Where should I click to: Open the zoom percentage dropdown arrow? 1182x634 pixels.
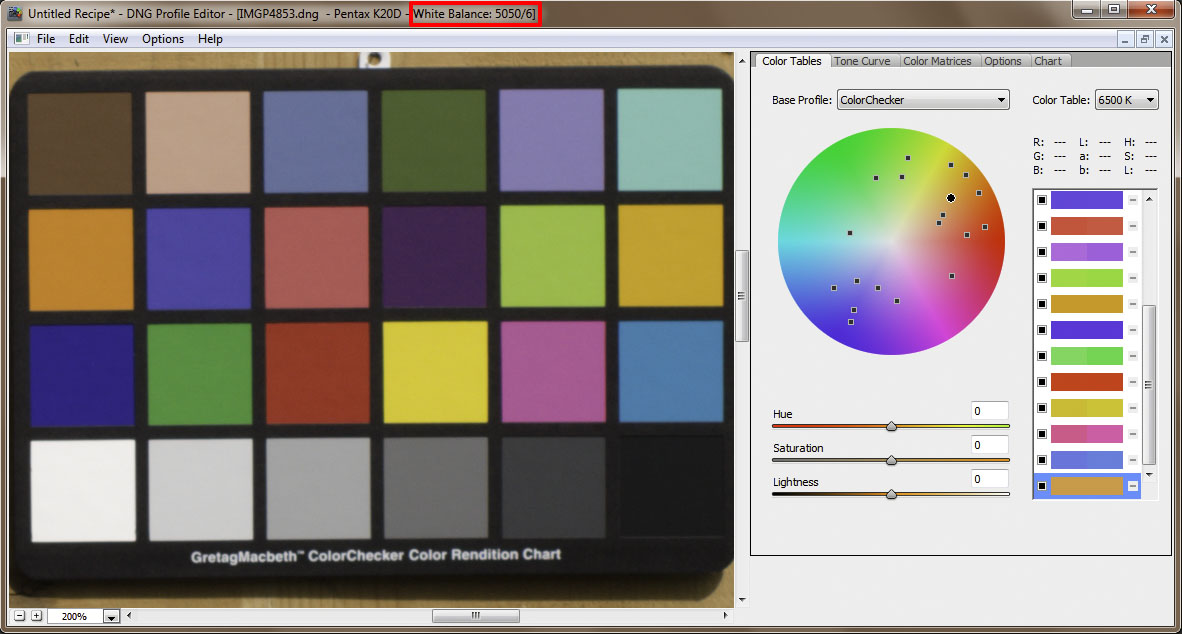coord(112,617)
